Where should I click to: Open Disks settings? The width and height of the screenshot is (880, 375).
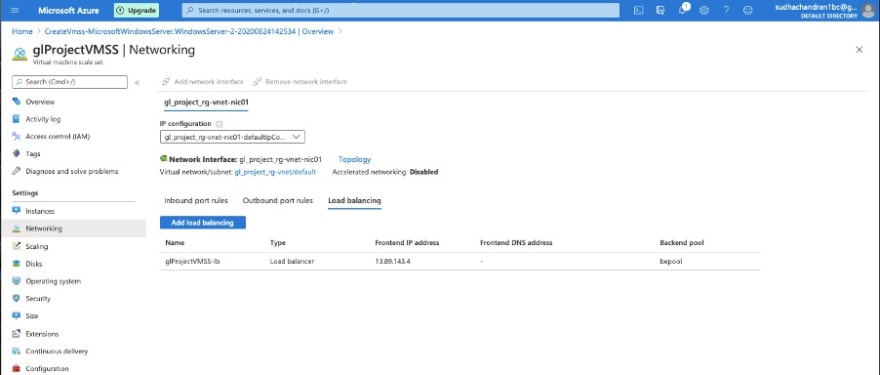(x=34, y=264)
